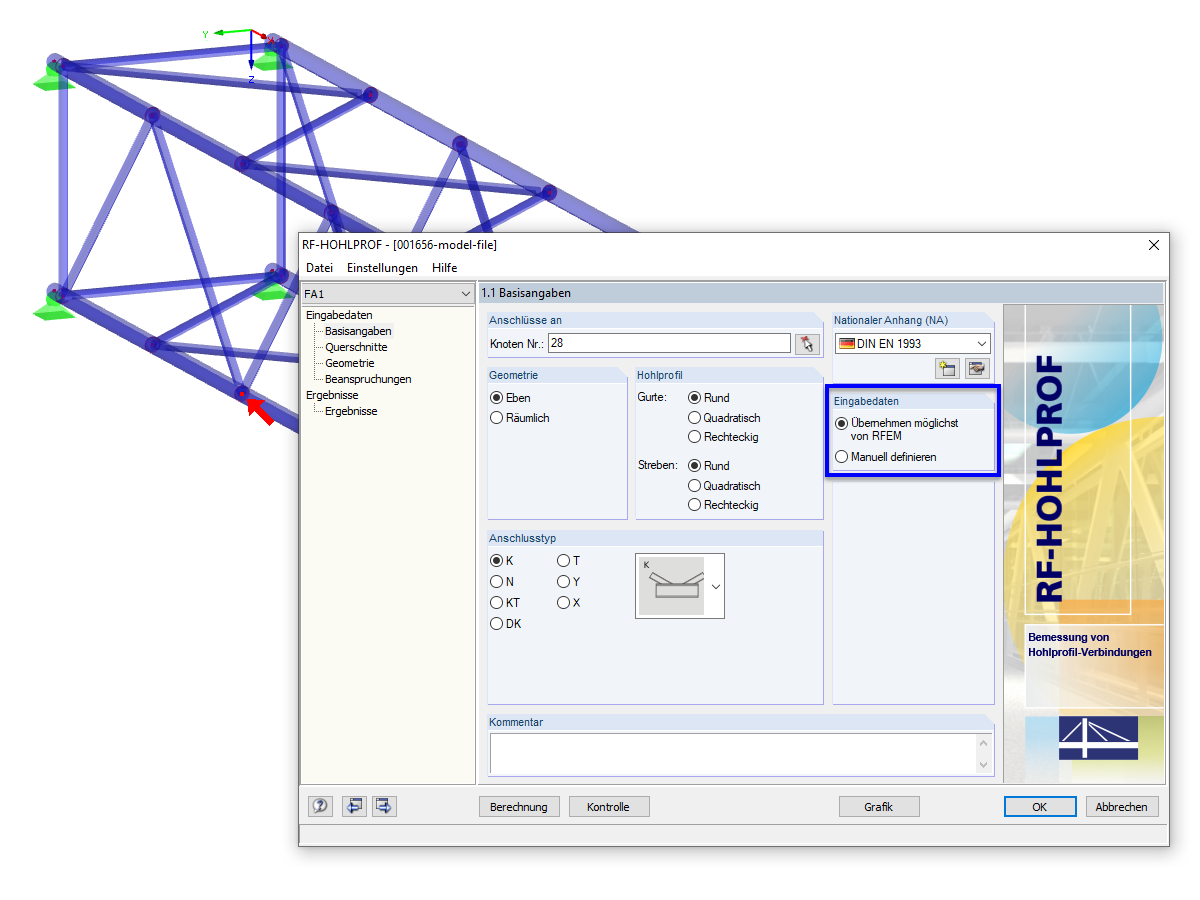Viewport: 1200px width, 900px height.
Task: Expand the K joint picture dropdown
Action: pyautogui.click(x=716, y=587)
